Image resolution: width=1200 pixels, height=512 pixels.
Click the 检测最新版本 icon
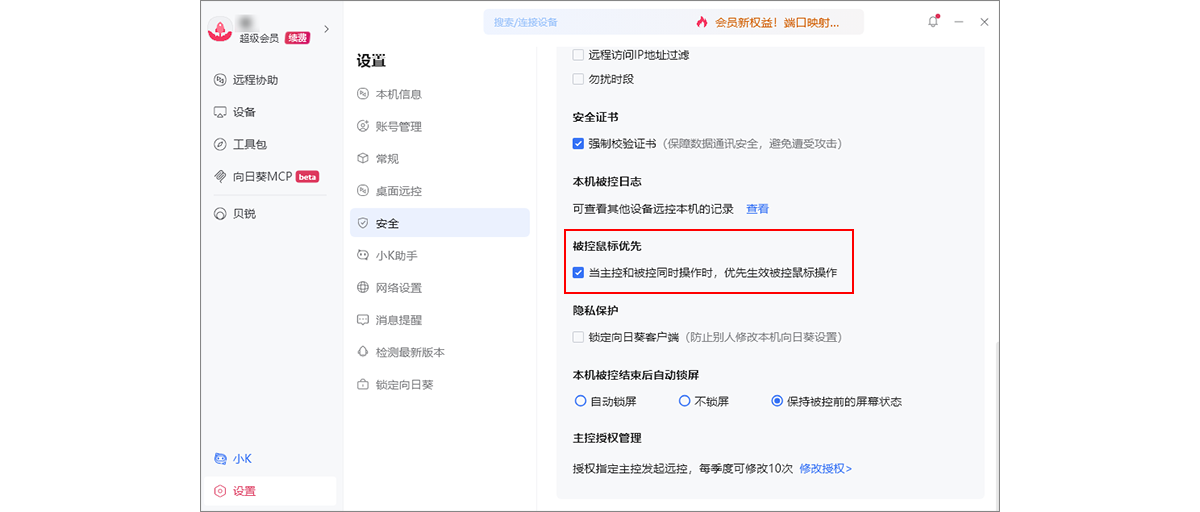click(363, 352)
